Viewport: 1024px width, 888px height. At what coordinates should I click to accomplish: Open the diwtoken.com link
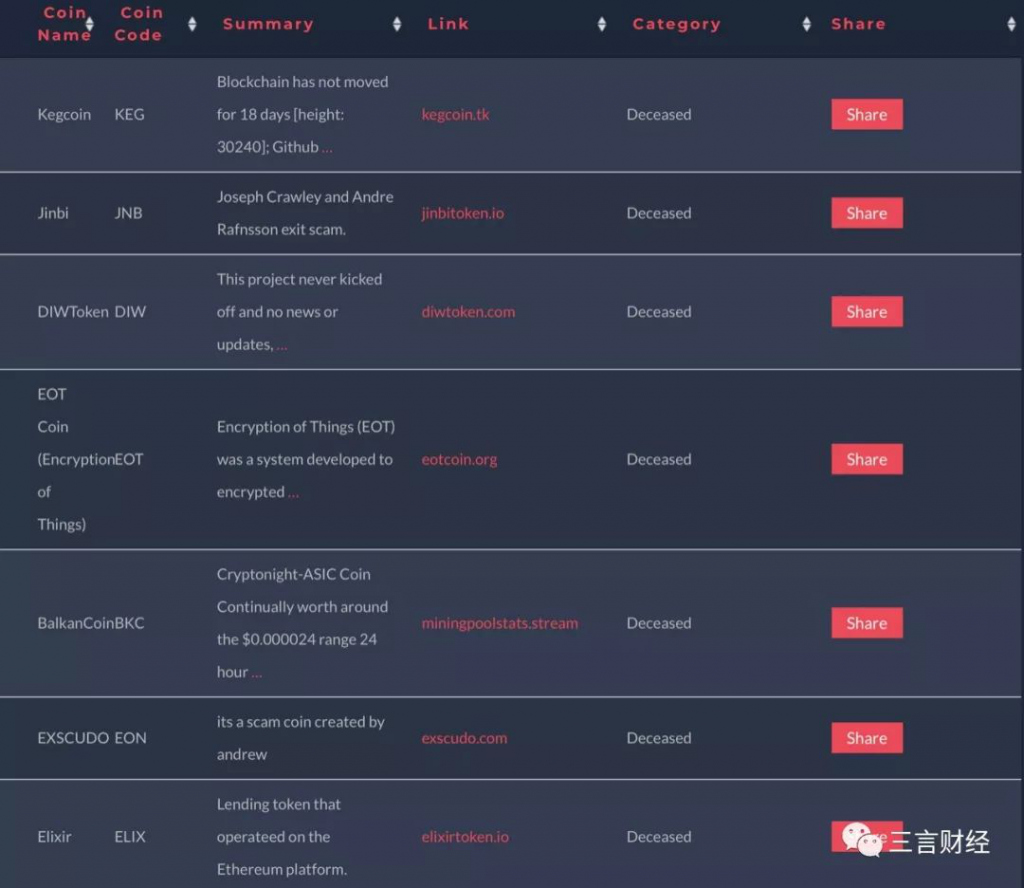click(468, 312)
